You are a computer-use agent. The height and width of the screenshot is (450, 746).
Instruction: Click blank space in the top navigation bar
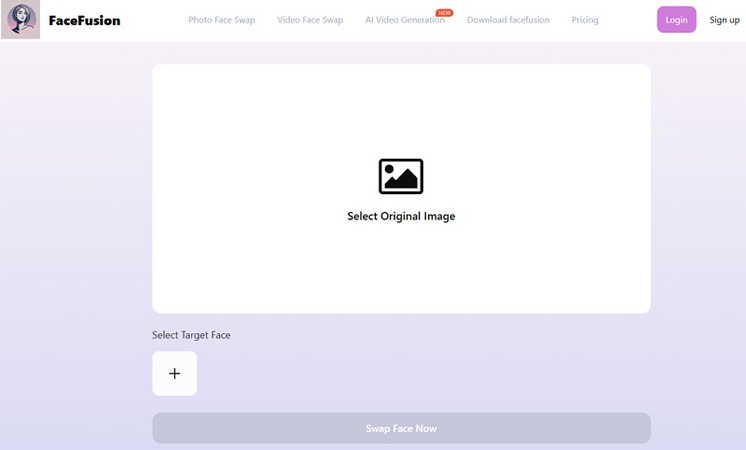point(150,20)
